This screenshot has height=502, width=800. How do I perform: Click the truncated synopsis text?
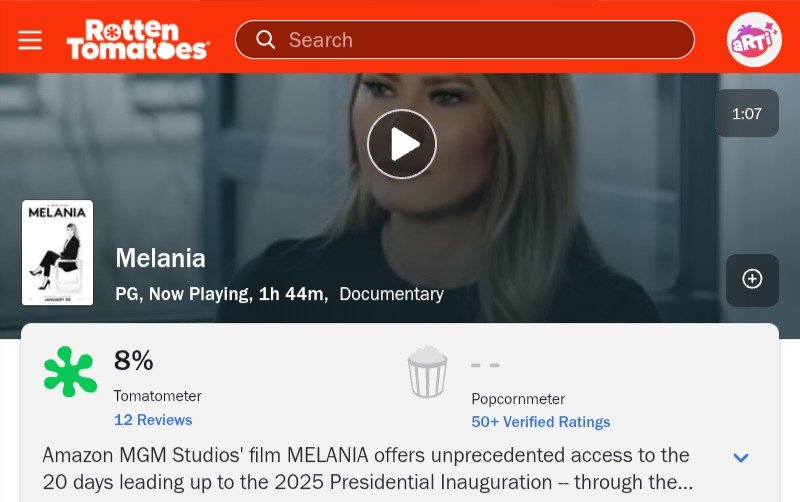[x=368, y=468]
